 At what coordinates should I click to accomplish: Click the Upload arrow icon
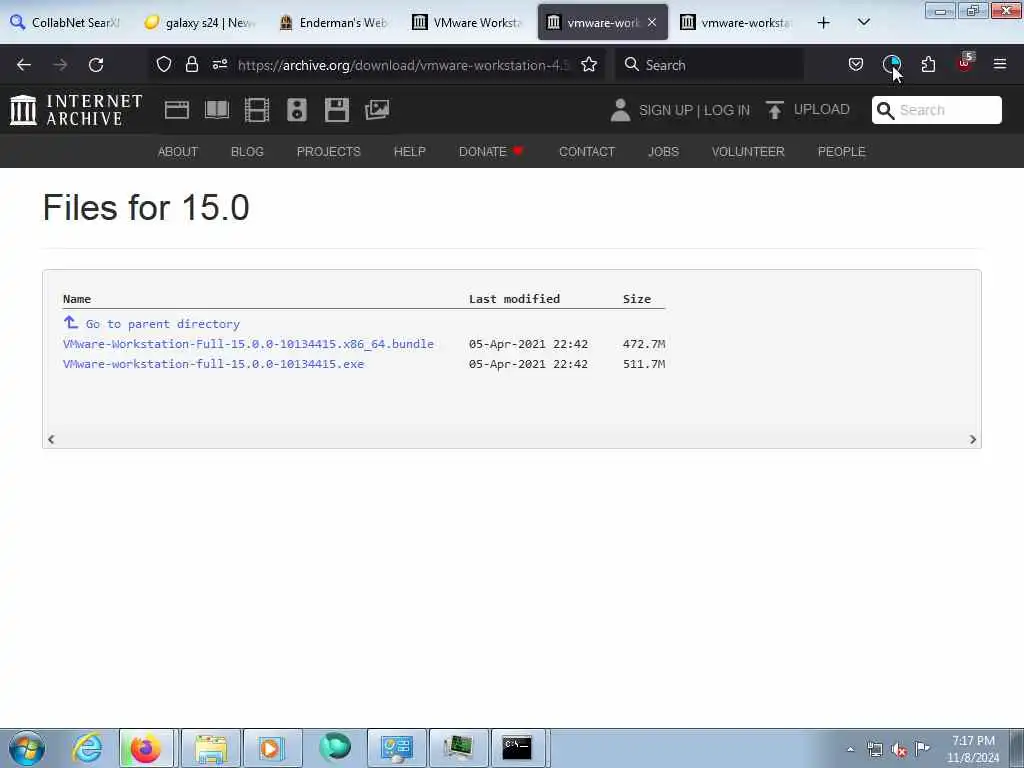point(775,110)
